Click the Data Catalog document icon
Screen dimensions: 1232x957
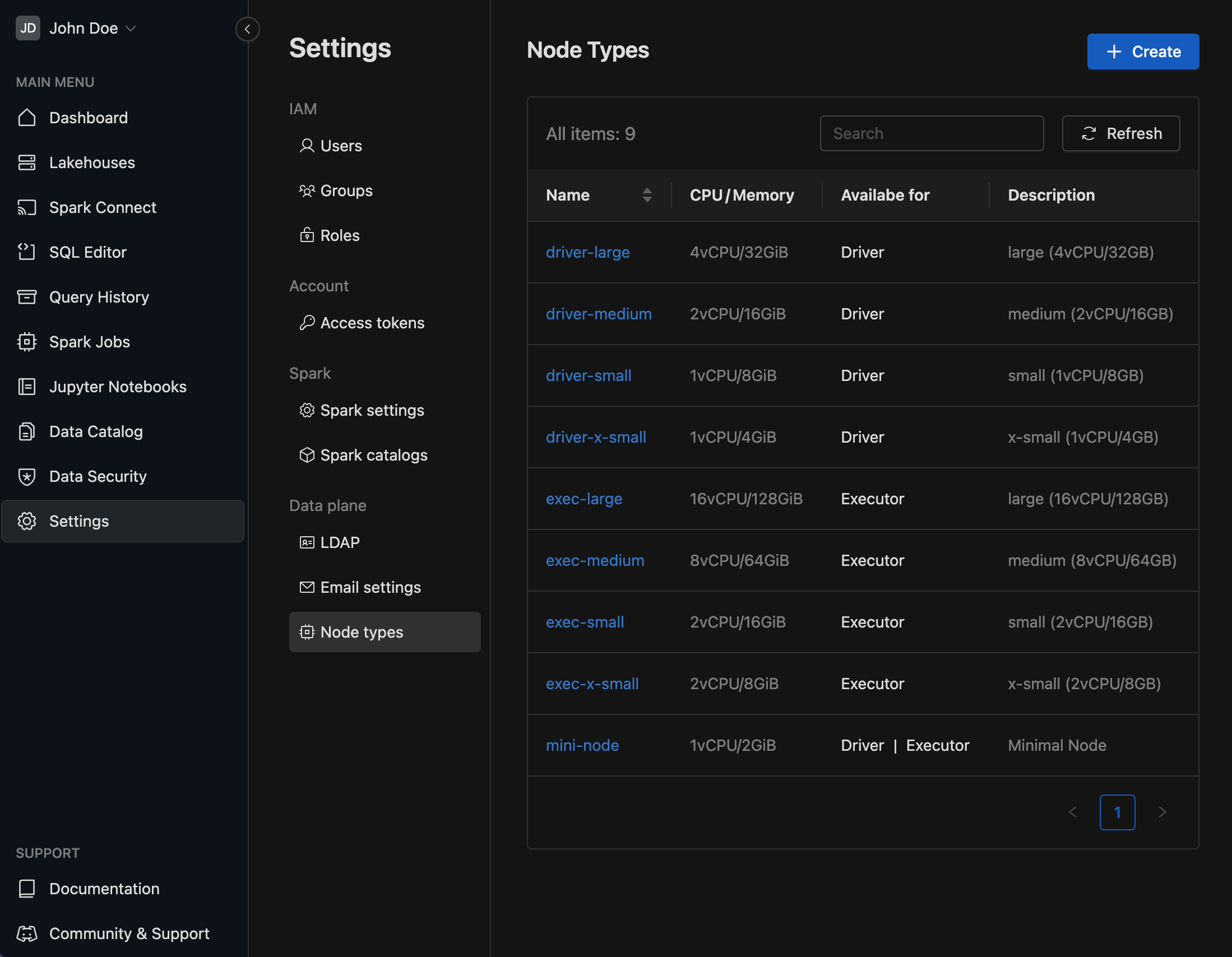tap(26, 431)
